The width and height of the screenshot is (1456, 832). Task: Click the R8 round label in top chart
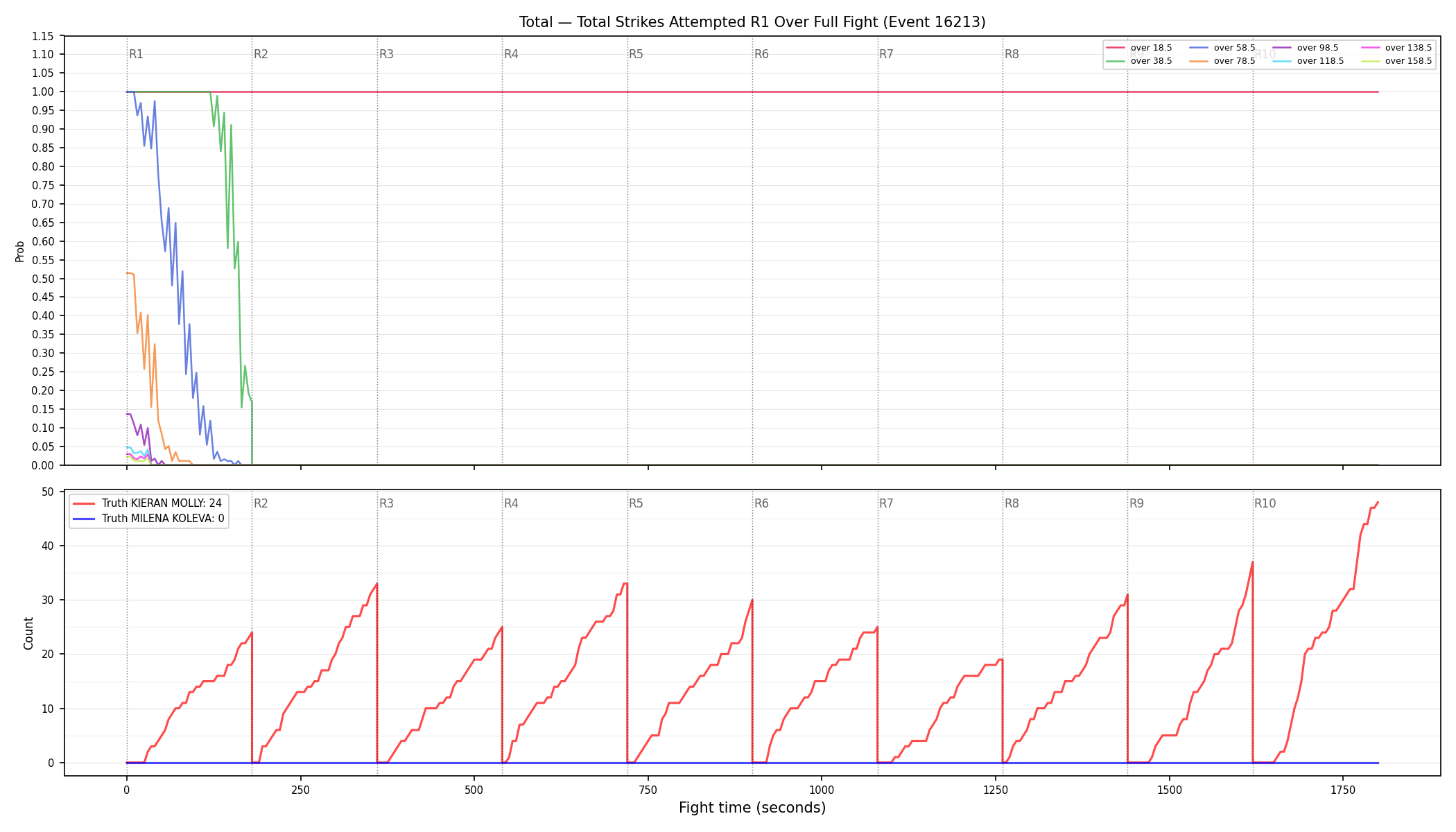pyautogui.click(x=1012, y=54)
